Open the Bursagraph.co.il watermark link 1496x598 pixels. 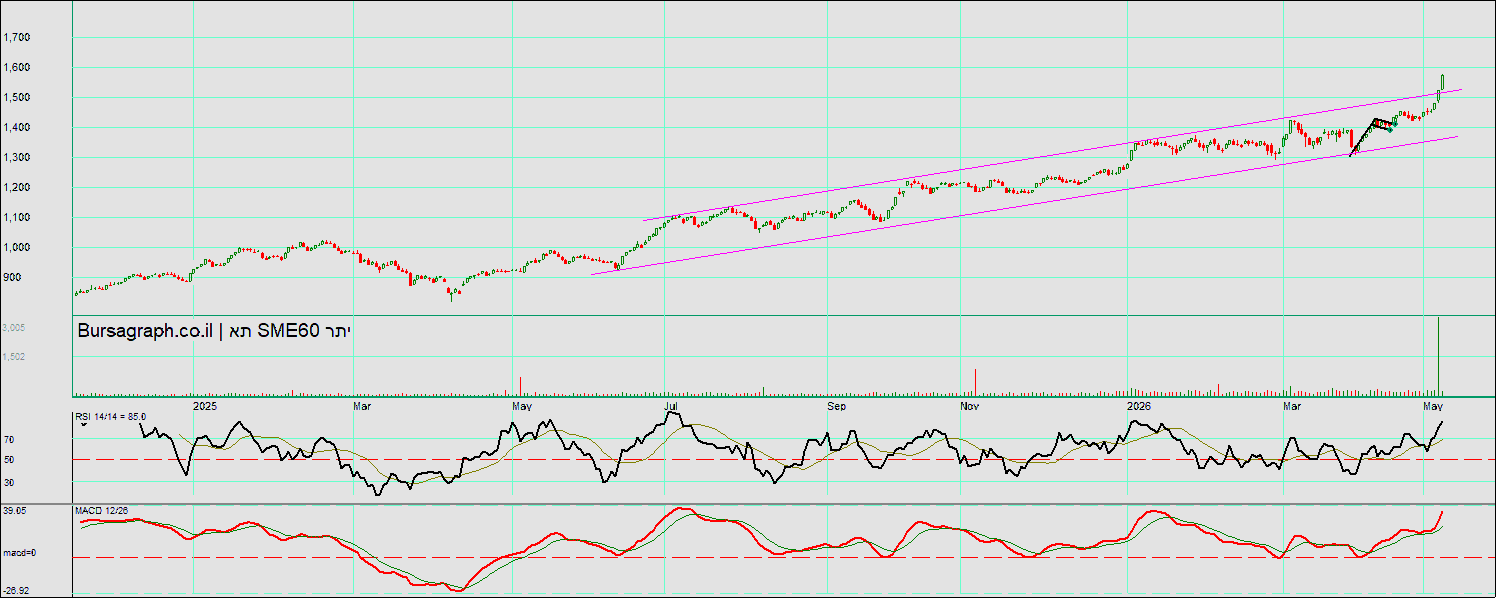click(x=145, y=331)
